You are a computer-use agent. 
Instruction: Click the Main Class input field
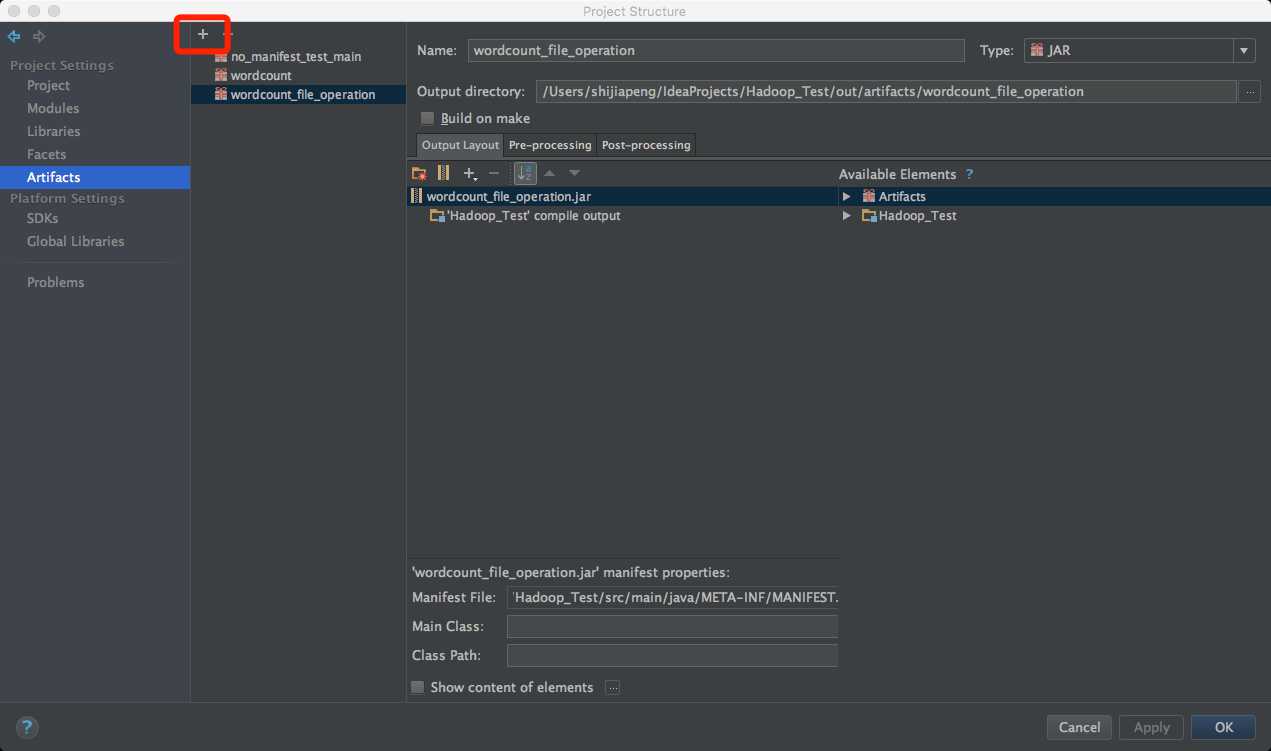tap(672, 626)
